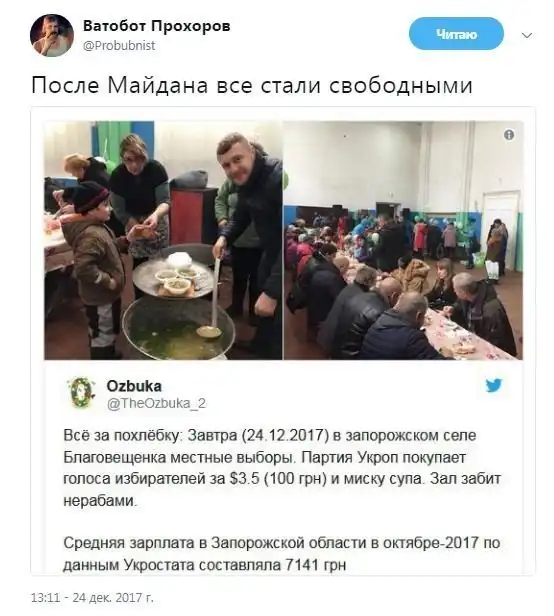This screenshot has height=616, width=554.
Task: Open the @Probubnist handle link
Action: point(119,46)
